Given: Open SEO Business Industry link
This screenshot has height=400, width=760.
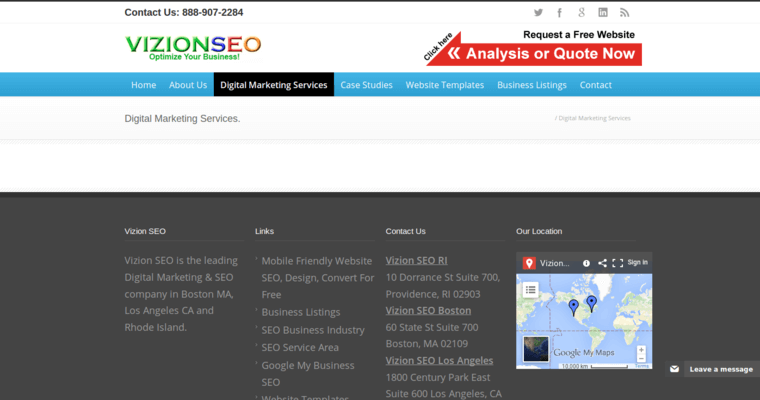Looking at the screenshot, I should click(313, 330).
